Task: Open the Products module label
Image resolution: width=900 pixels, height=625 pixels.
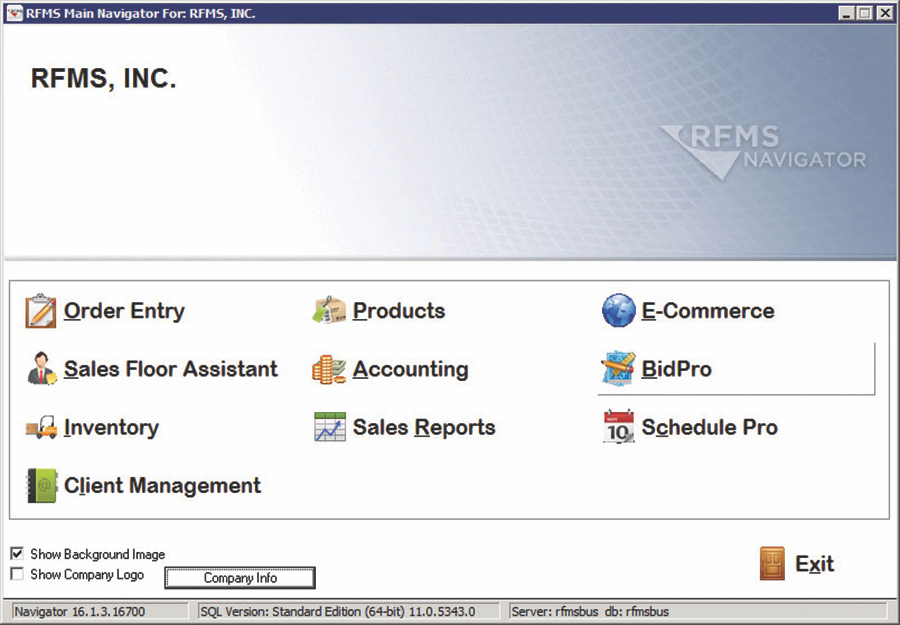Action: click(399, 310)
